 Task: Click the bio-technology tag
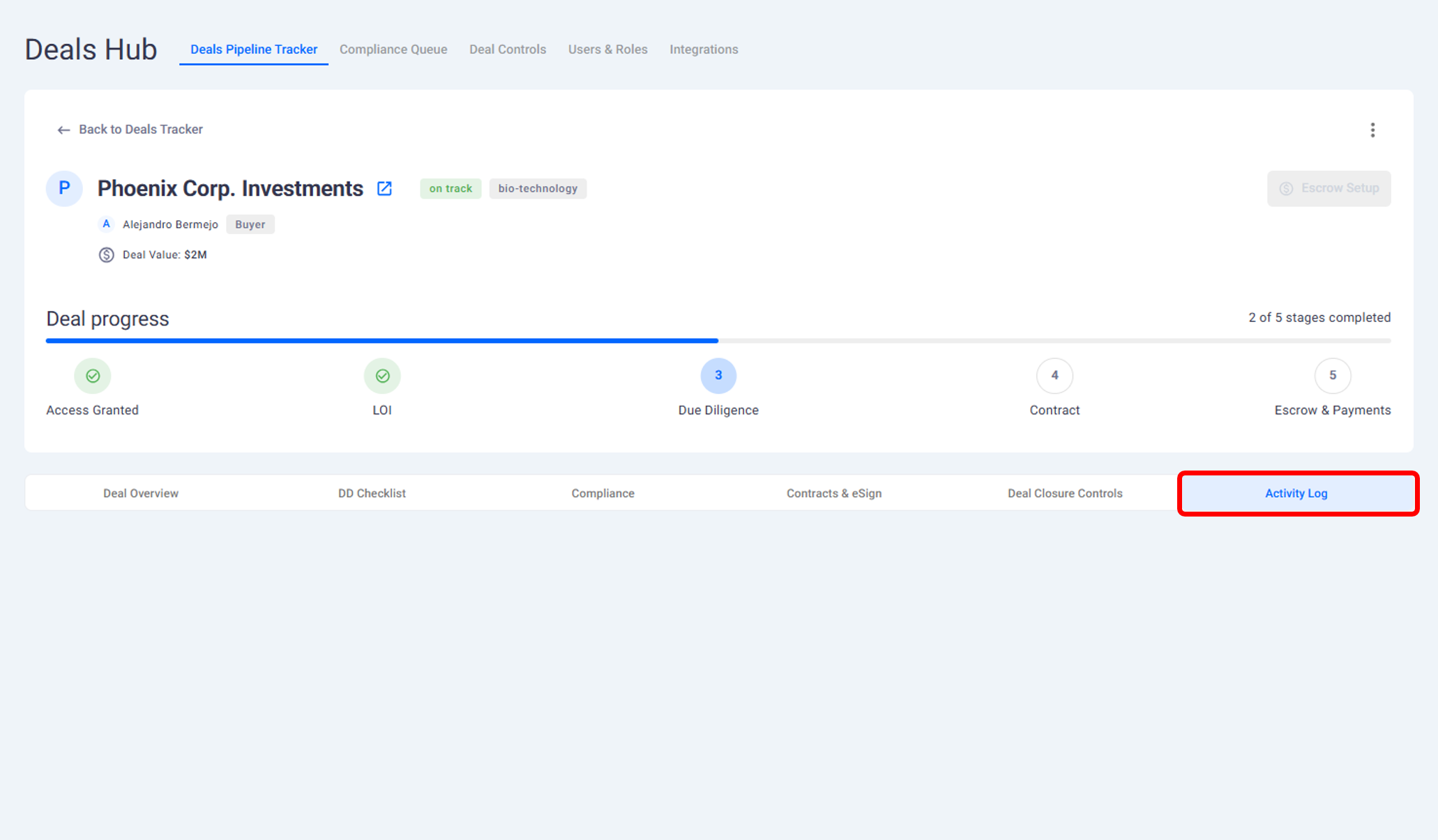(537, 189)
